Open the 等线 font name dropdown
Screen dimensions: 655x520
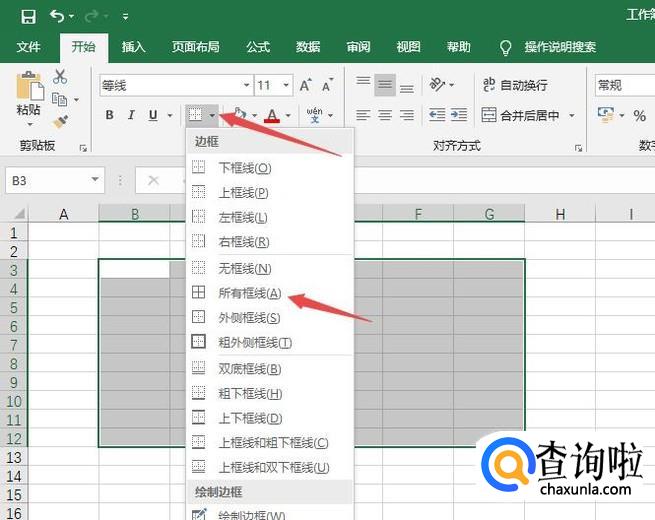point(247,85)
